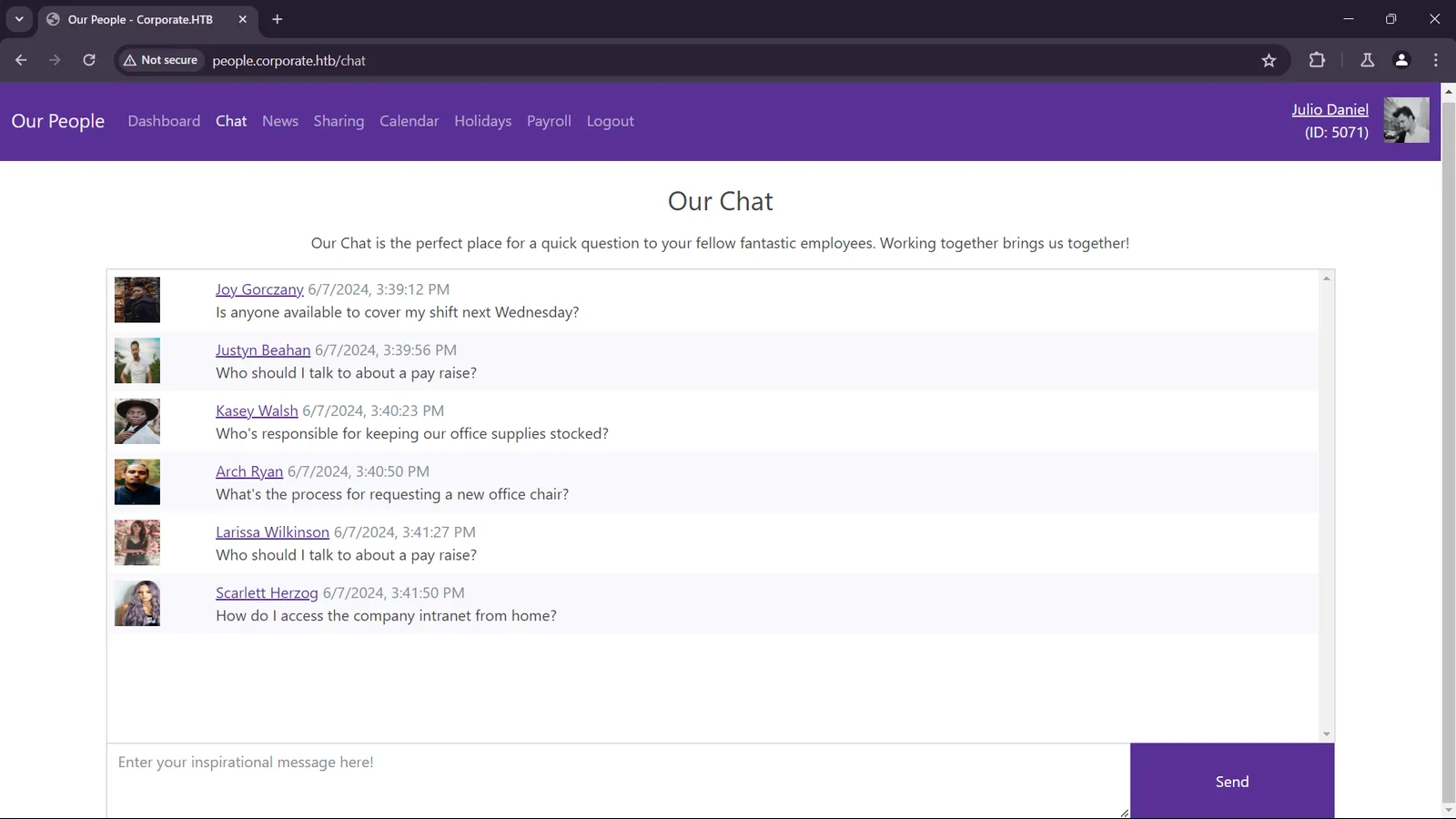Image resolution: width=1456 pixels, height=819 pixels.
Task: Click Joy Gorczany's avatar image
Action: [x=137, y=299]
